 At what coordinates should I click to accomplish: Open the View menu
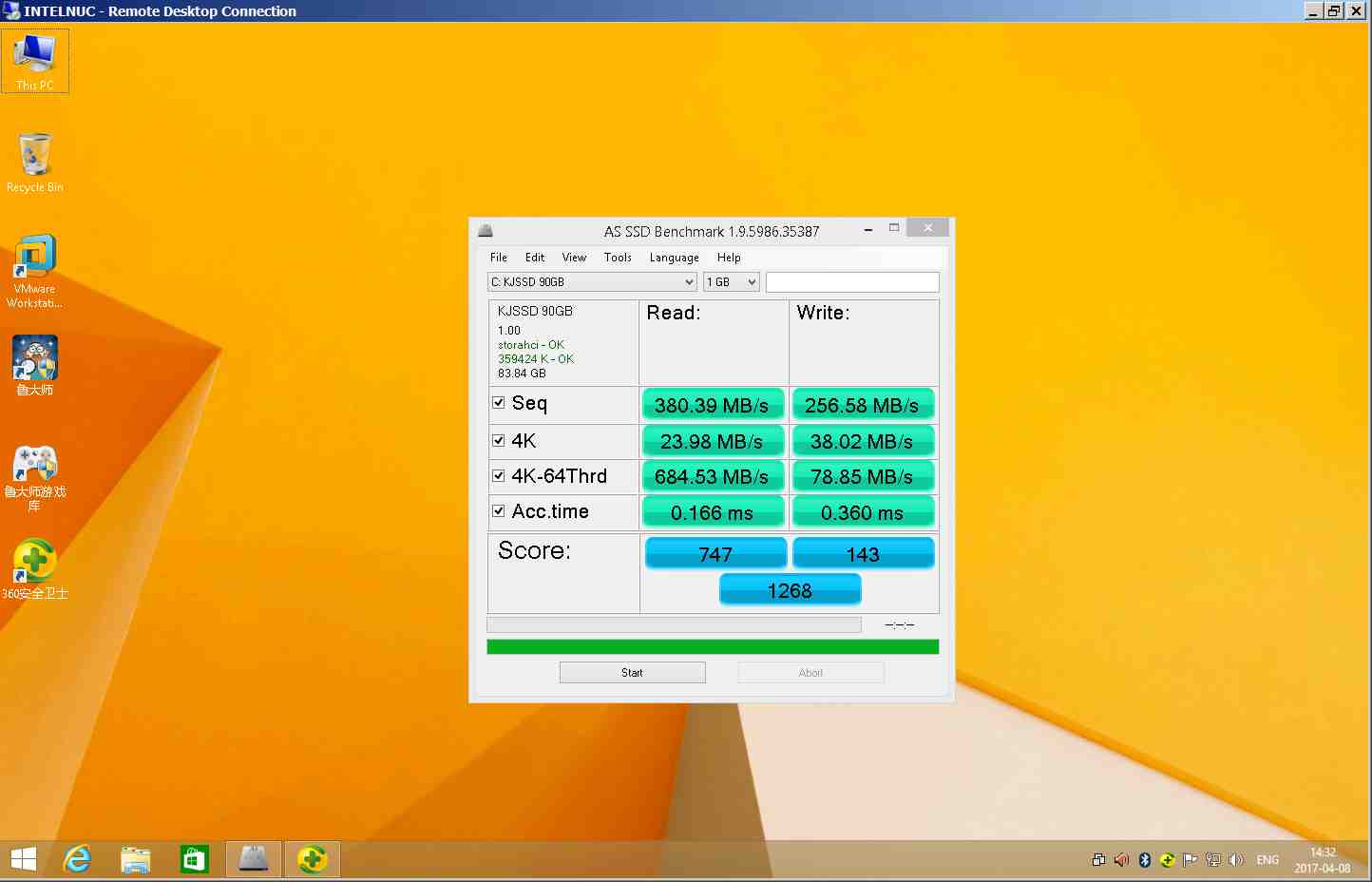(574, 258)
